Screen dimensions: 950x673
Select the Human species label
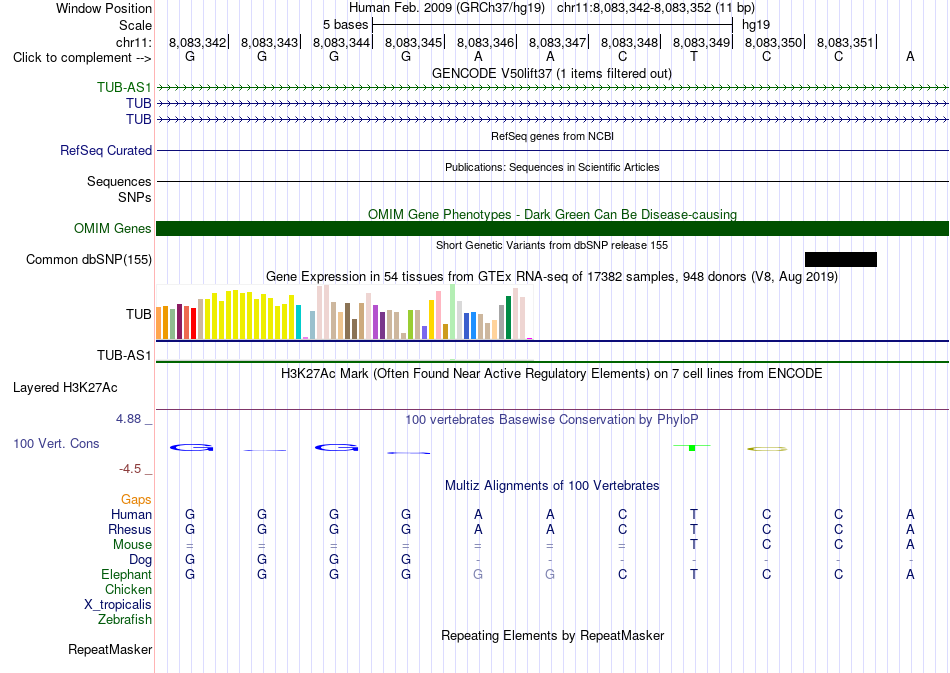[131, 514]
